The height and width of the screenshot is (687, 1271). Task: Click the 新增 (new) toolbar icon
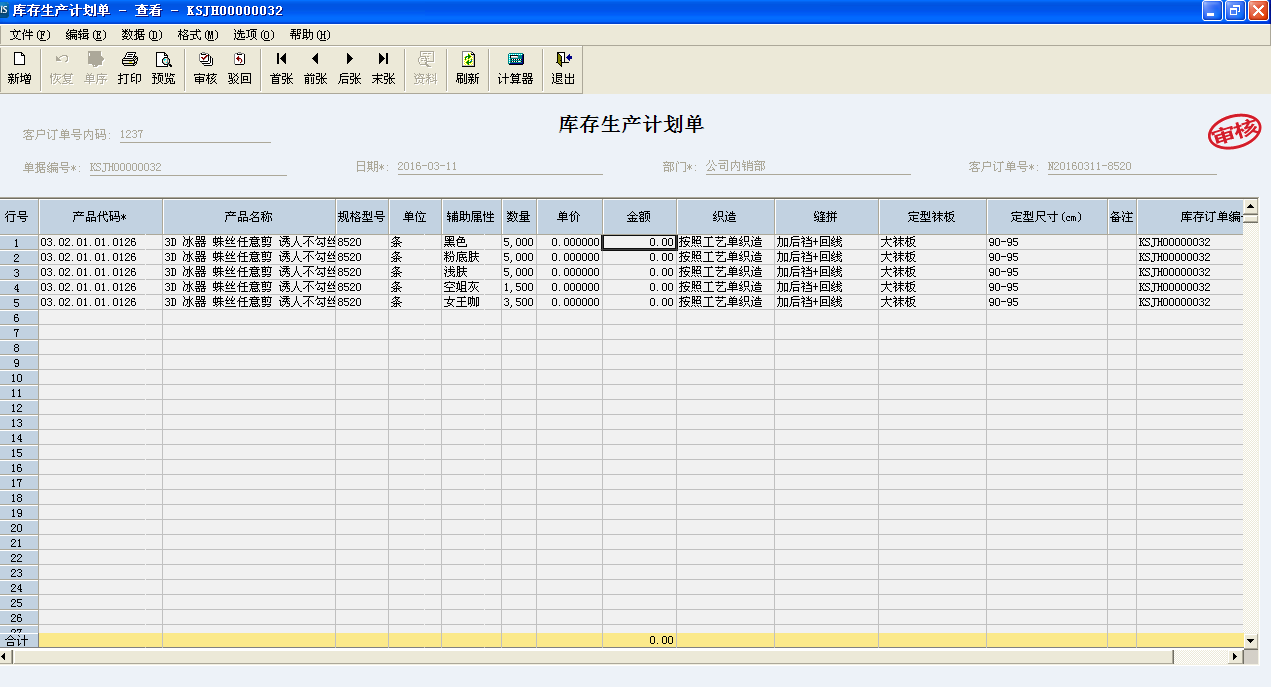pos(19,69)
